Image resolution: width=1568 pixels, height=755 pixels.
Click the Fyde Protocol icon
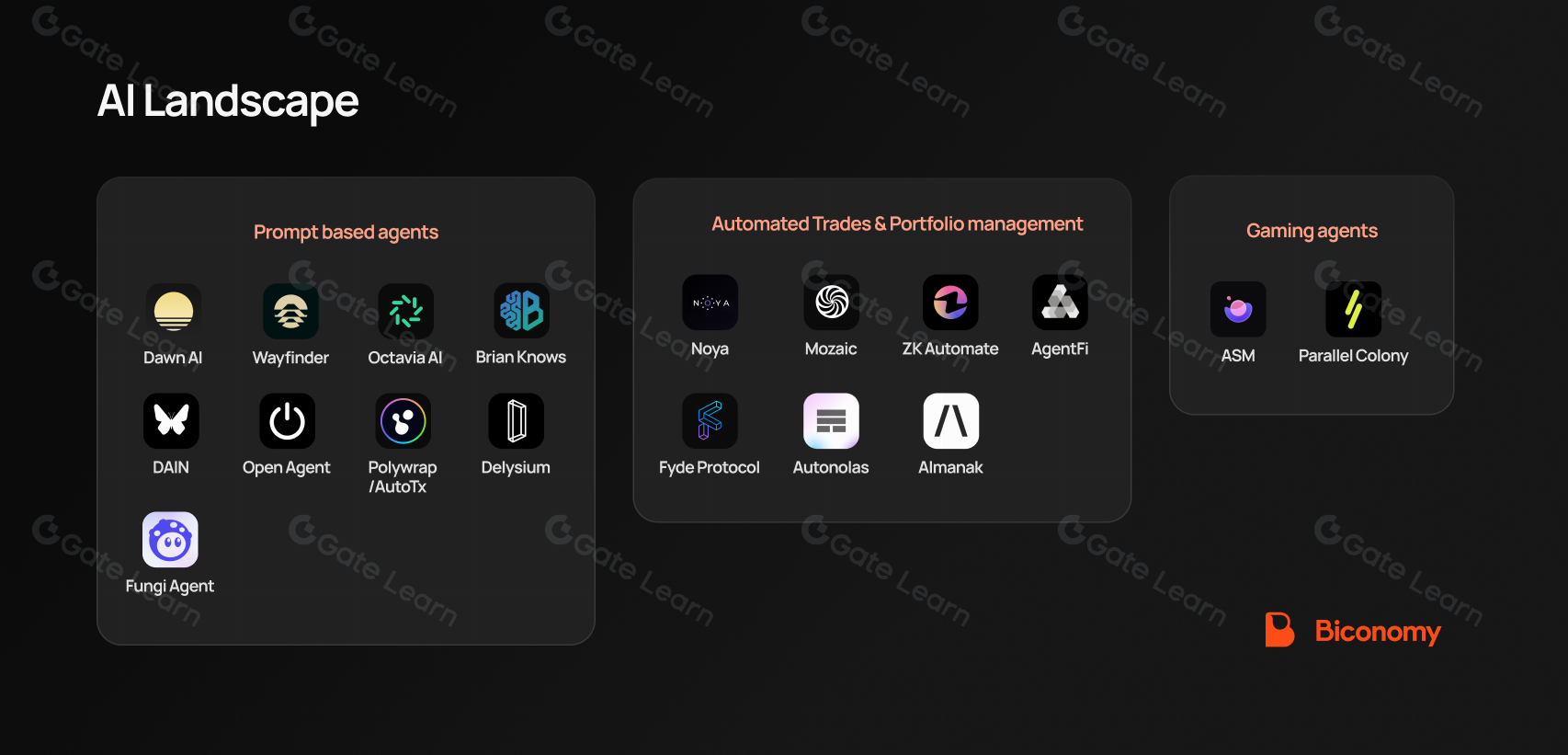point(710,421)
